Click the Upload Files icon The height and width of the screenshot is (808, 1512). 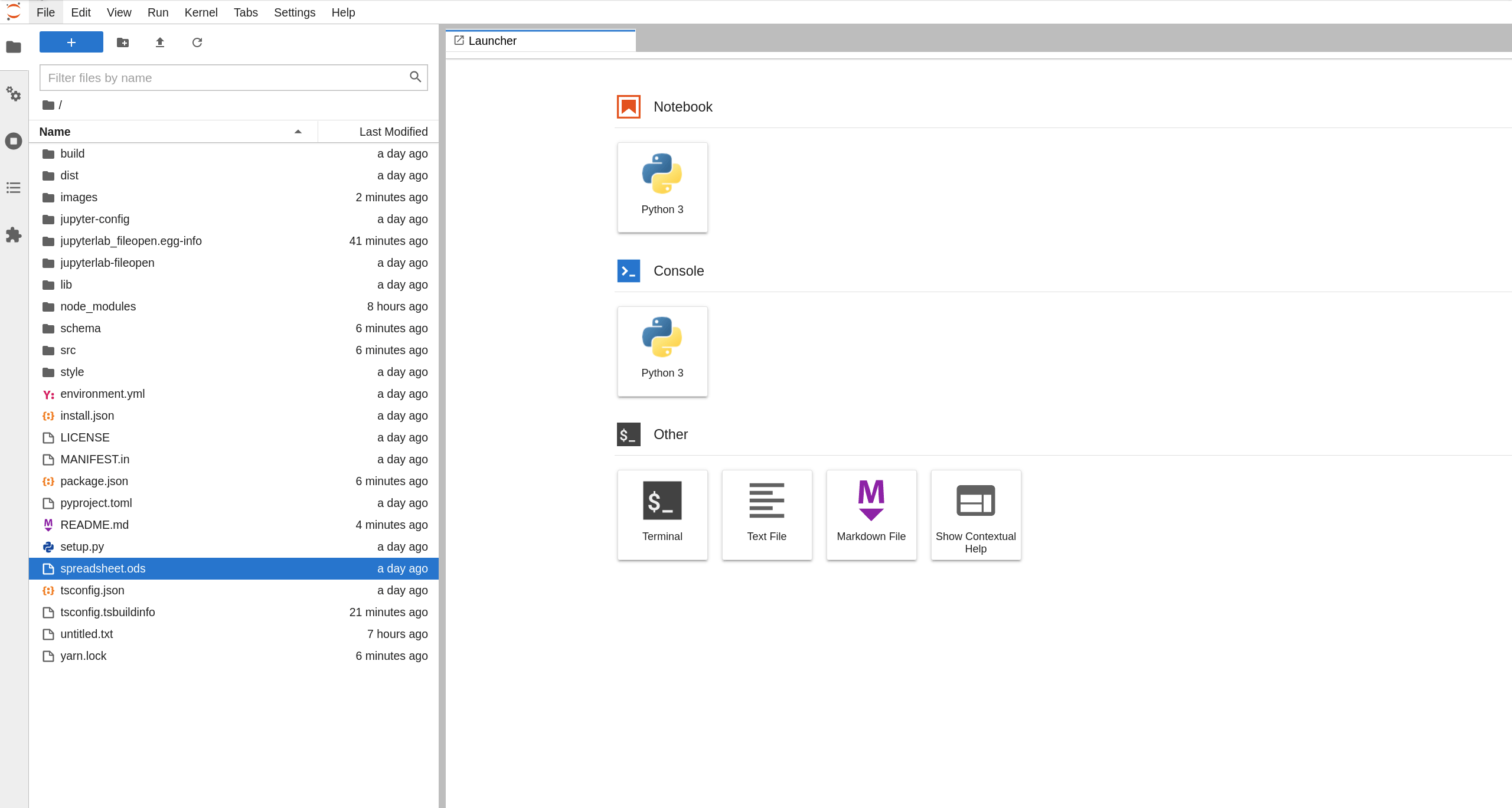(x=160, y=42)
